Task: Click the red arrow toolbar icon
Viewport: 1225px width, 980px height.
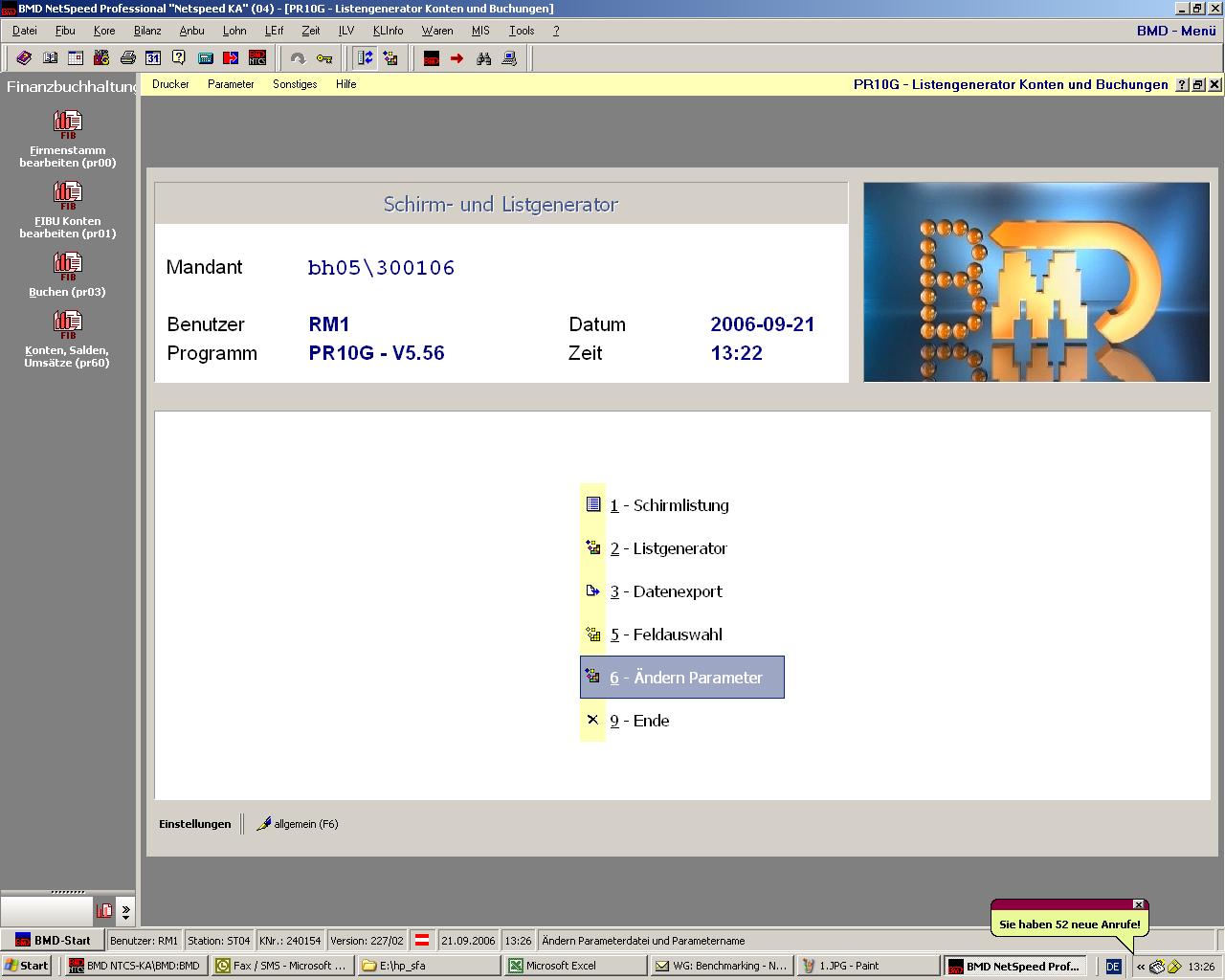Action: [457, 58]
